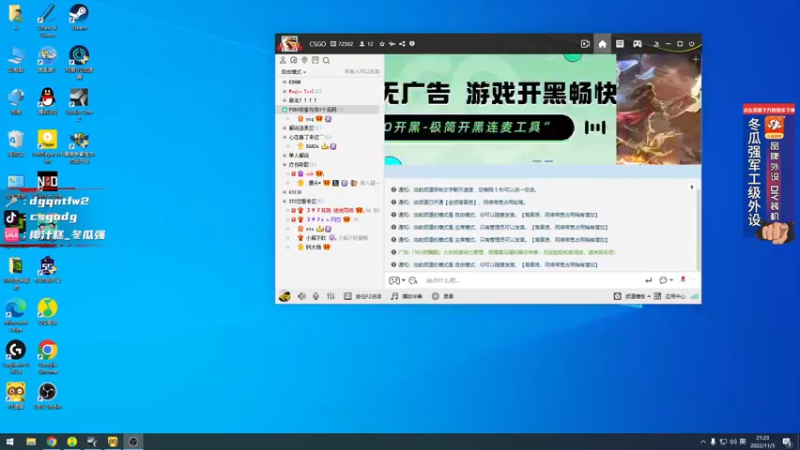Open Microsoft Edge desktop shortcut
Viewport: 800px width, 450px height.
[x=16, y=315]
